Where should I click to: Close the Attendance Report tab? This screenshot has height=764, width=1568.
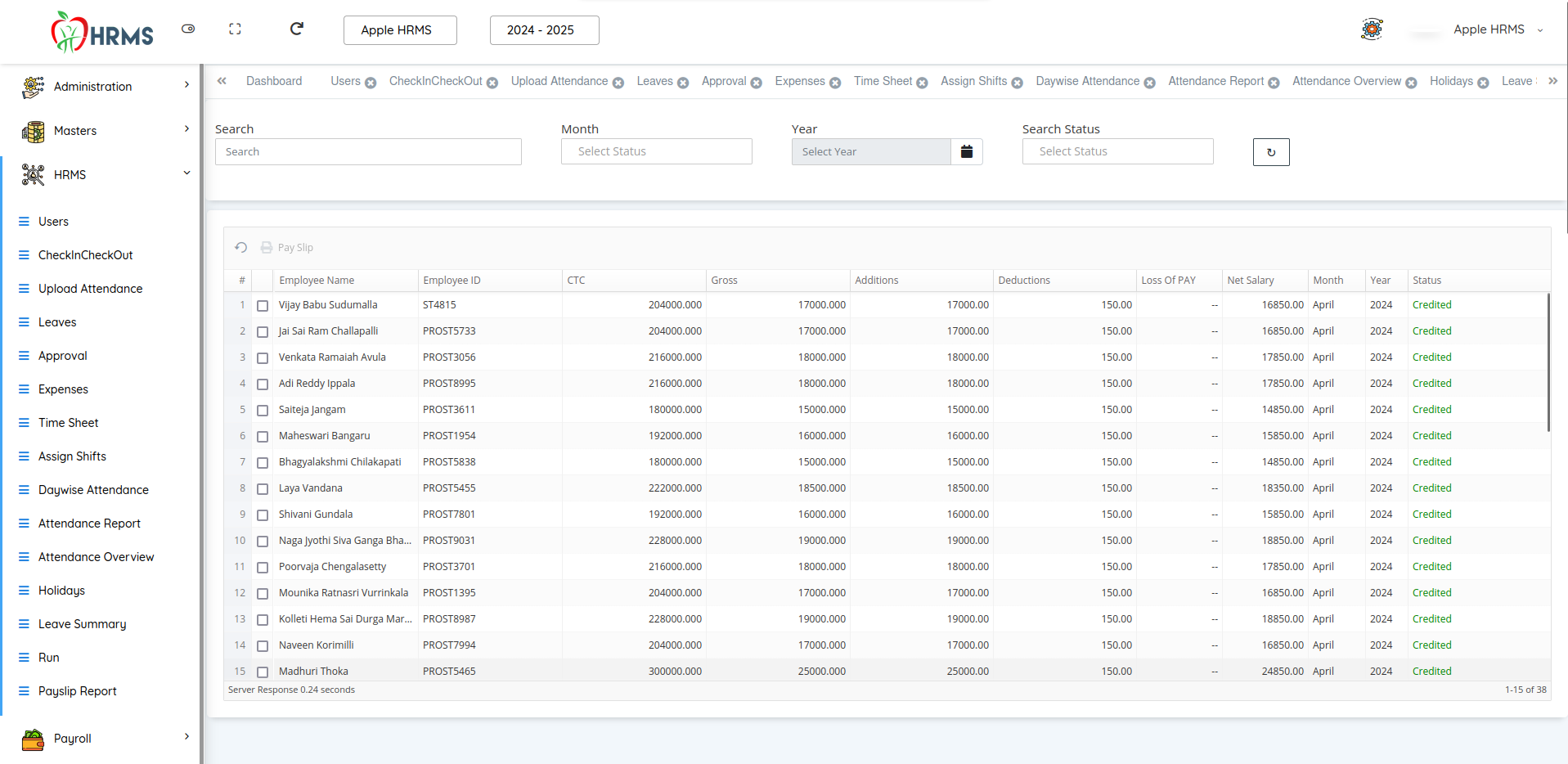click(x=1274, y=83)
